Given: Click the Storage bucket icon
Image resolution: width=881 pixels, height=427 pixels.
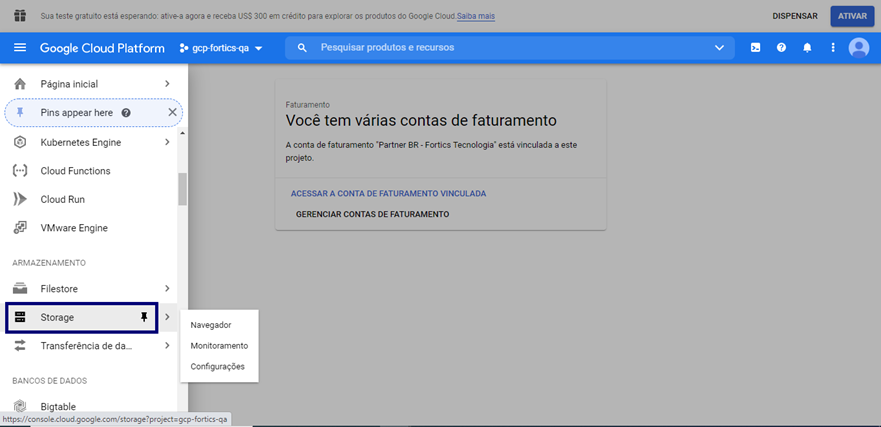Looking at the screenshot, I should click(20, 317).
